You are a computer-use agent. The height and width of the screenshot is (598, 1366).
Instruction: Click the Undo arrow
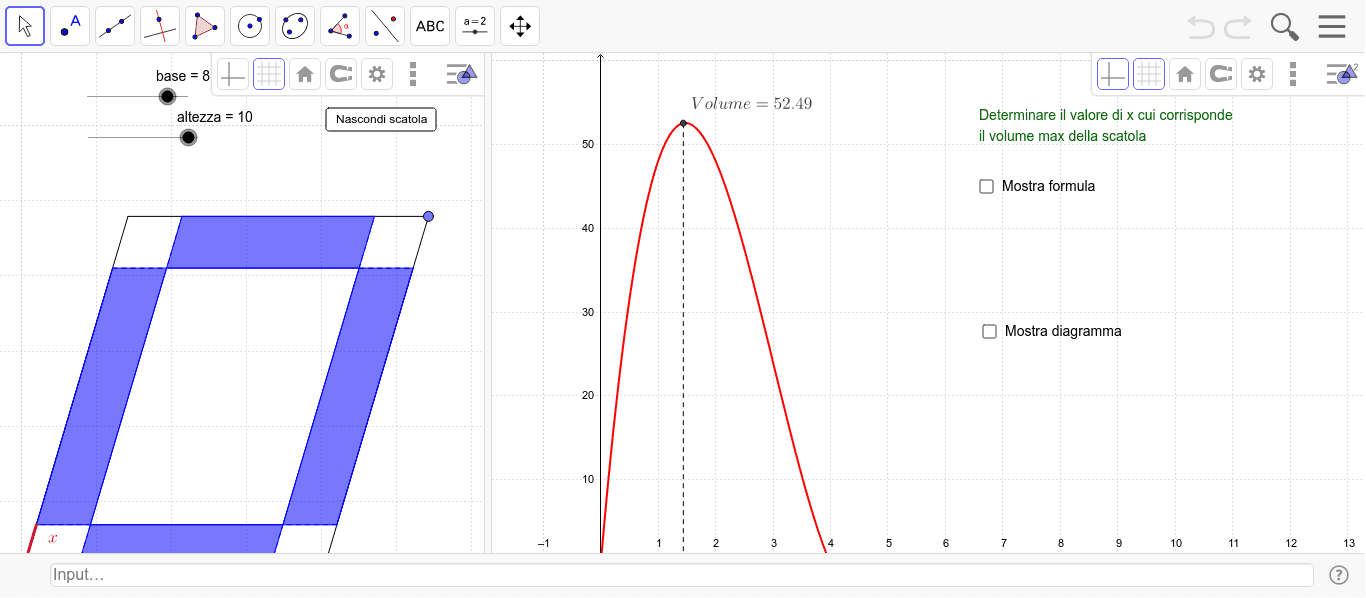(1201, 27)
